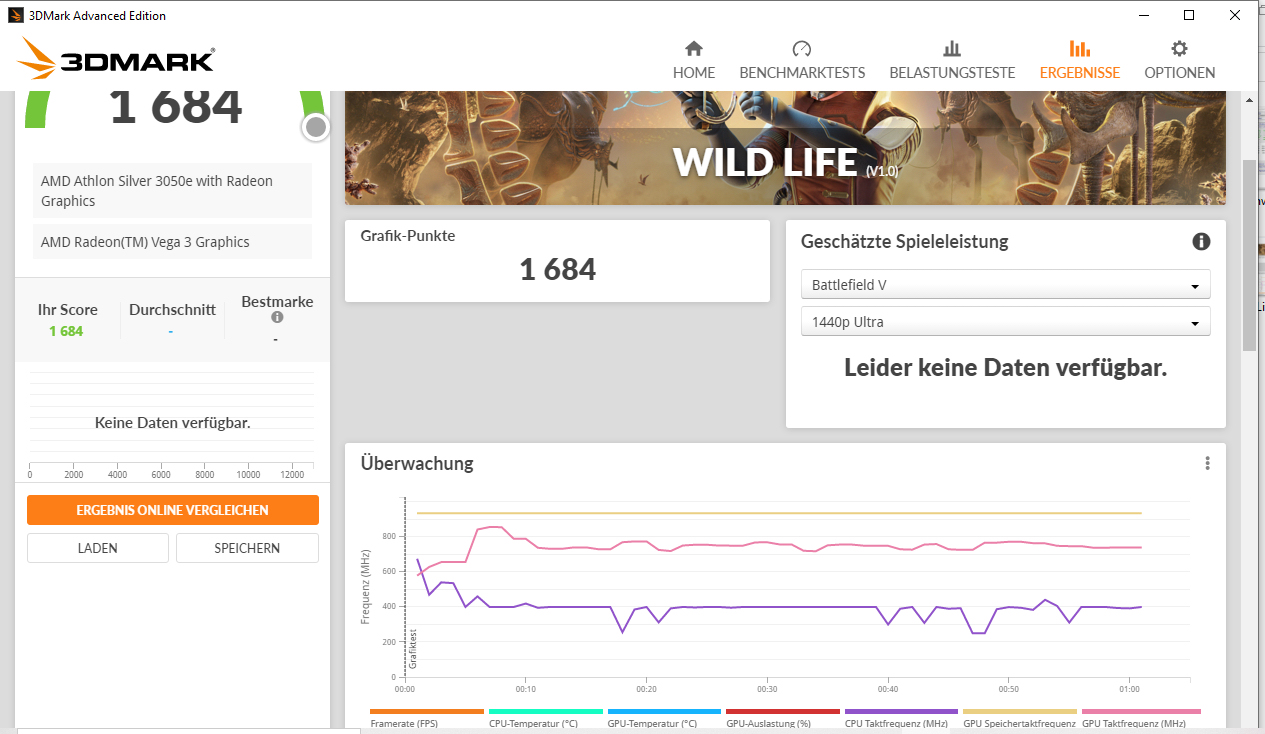Click the SPEICHERN button
The image size is (1265, 734).
(x=247, y=548)
